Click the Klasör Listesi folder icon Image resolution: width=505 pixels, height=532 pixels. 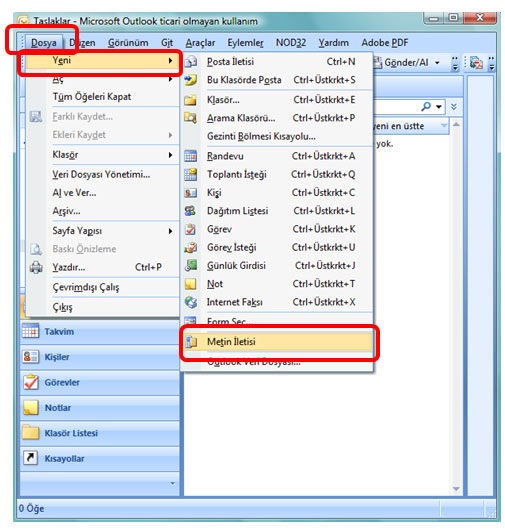31,433
